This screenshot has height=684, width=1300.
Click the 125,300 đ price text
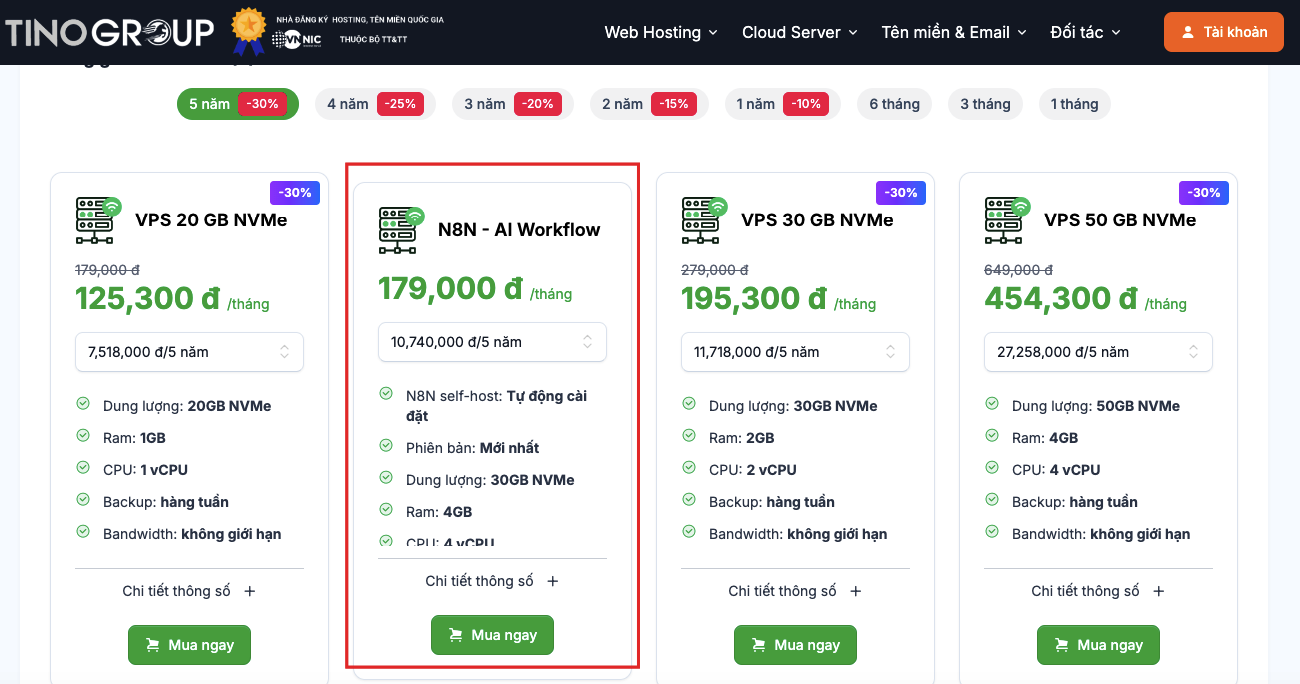(x=147, y=298)
